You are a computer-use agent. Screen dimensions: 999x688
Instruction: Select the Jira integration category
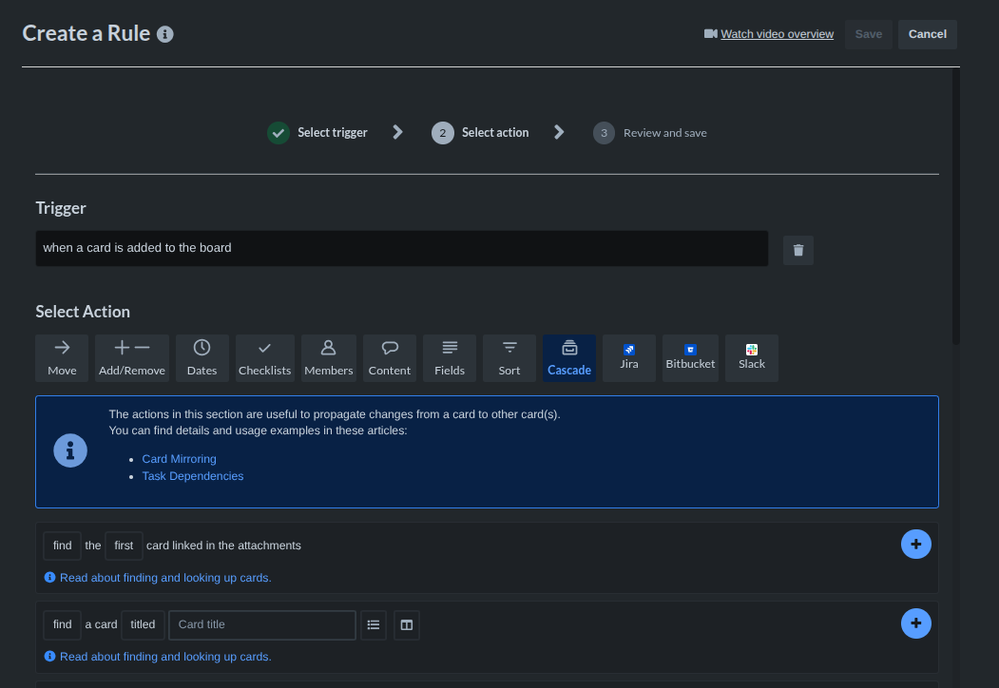point(629,357)
